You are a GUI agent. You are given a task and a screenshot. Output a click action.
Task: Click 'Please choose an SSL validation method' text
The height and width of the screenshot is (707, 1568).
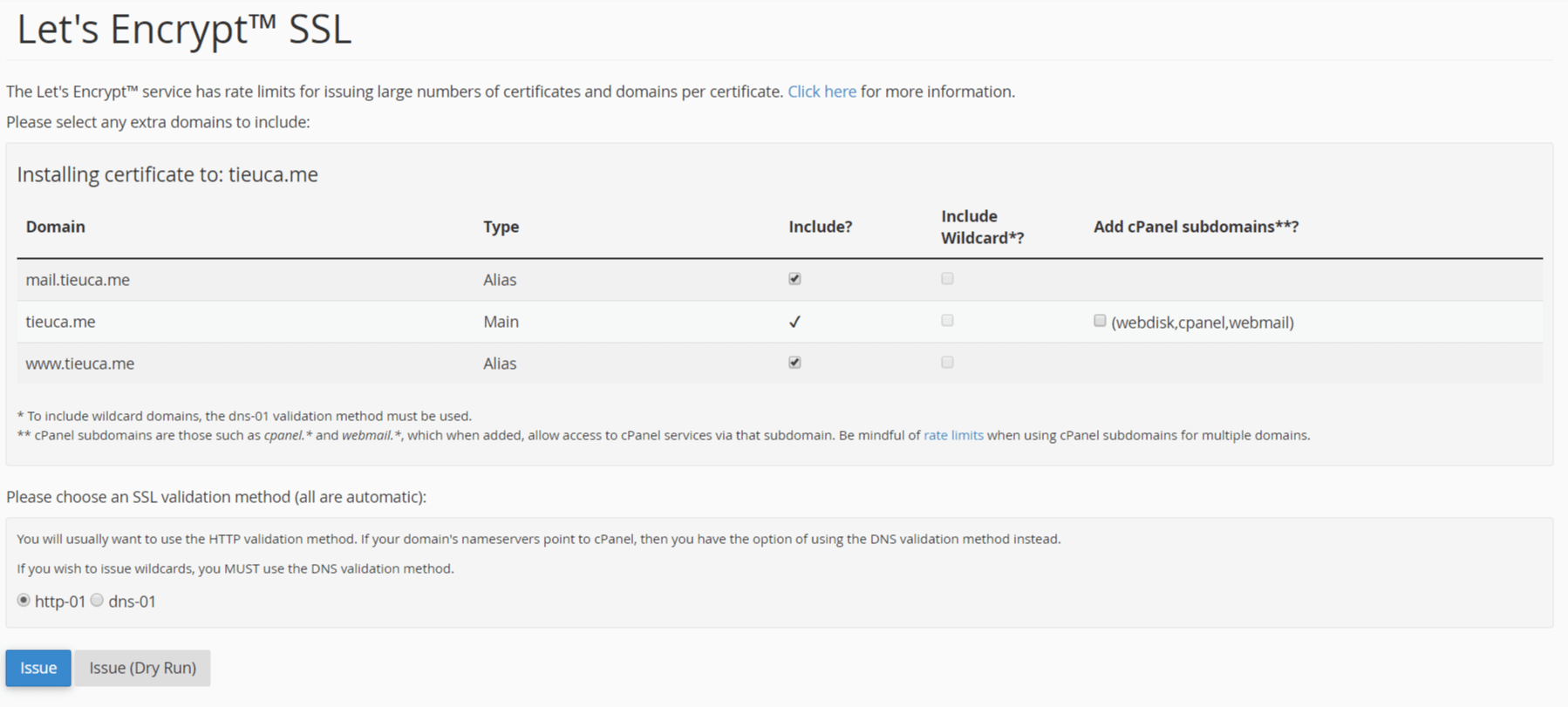point(216,497)
